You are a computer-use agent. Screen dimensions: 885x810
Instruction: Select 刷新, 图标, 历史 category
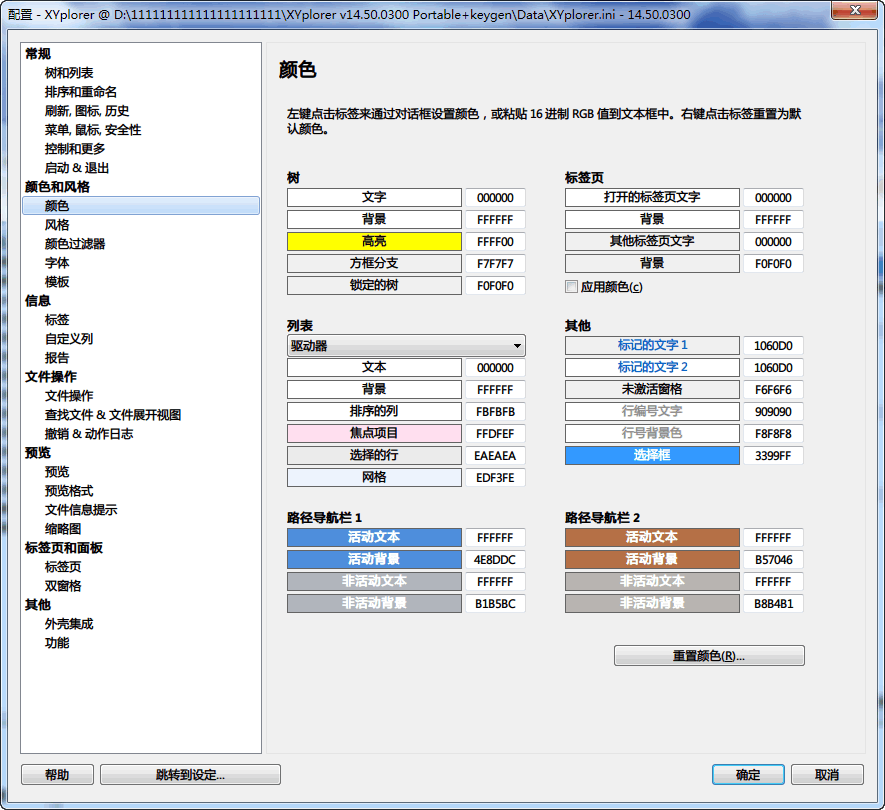tap(87, 111)
